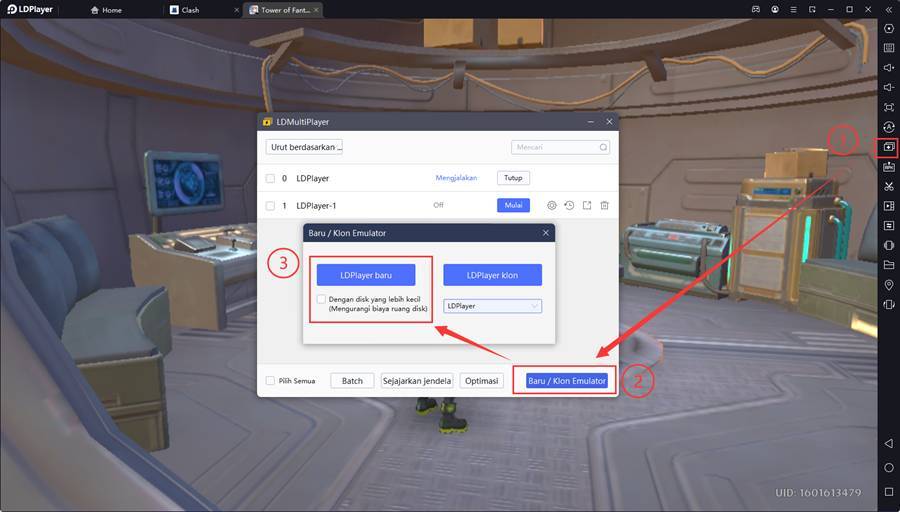This screenshot has height=512, width=900.
Task: Open synchronizer icon in sidebar
Action: click(889, 226)
